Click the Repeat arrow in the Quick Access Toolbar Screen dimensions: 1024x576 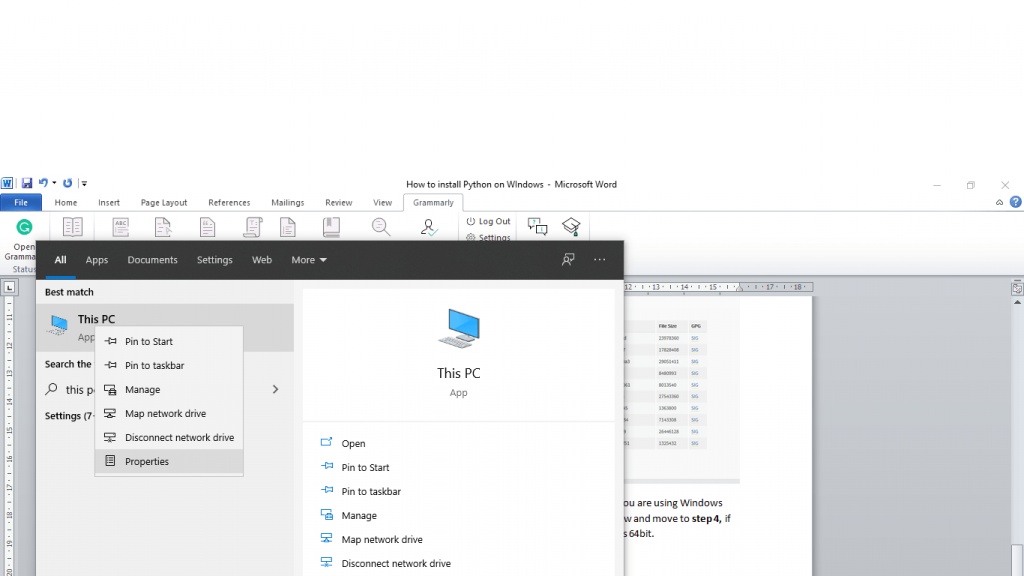[67, 184]
